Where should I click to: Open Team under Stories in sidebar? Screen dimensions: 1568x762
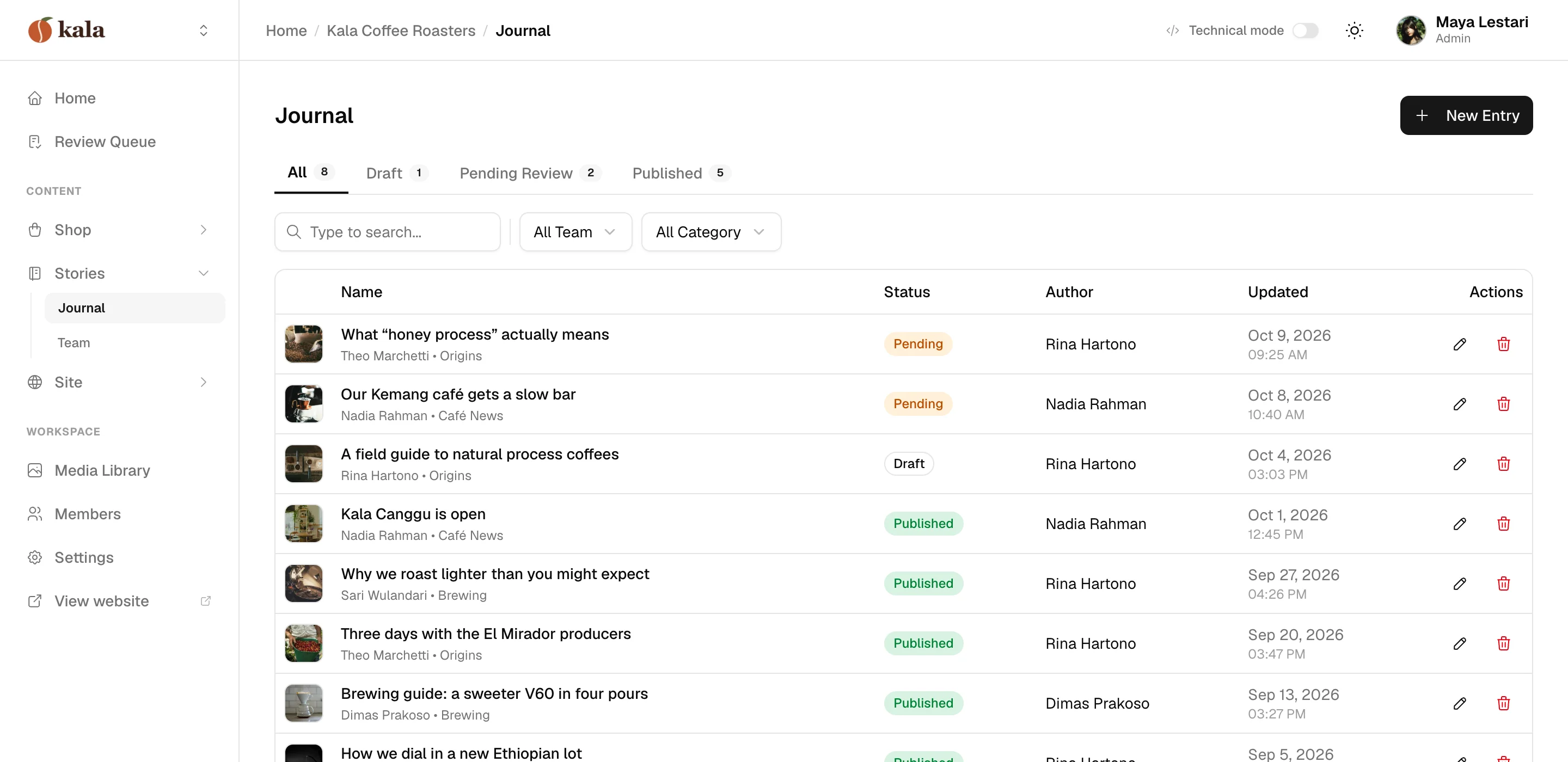(x=134, y=343)
